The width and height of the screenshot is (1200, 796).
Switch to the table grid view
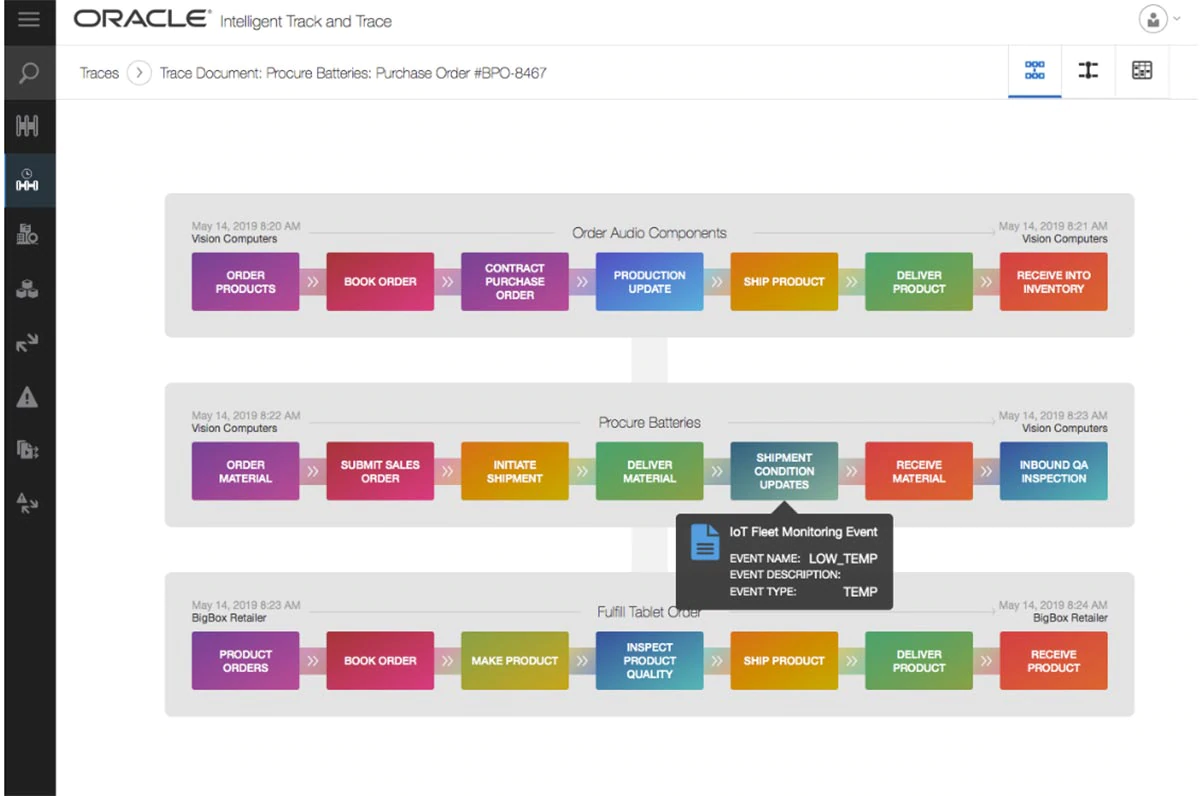[x=1142, y=70]
